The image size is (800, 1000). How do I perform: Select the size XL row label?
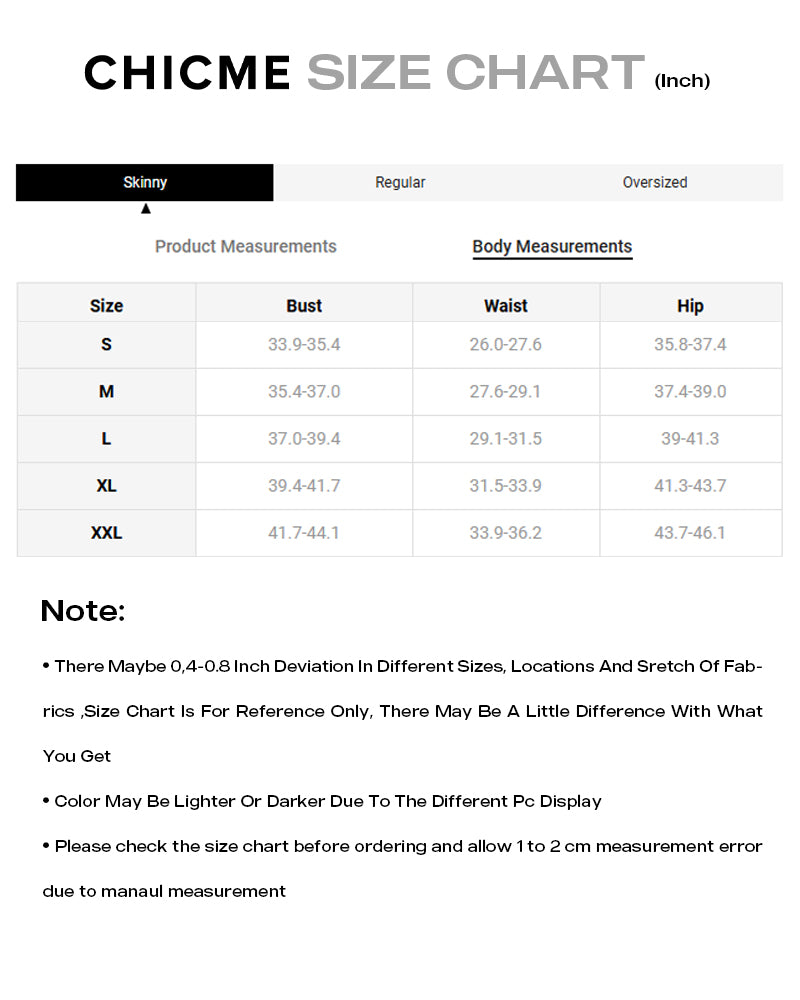(x=106, y=486)
